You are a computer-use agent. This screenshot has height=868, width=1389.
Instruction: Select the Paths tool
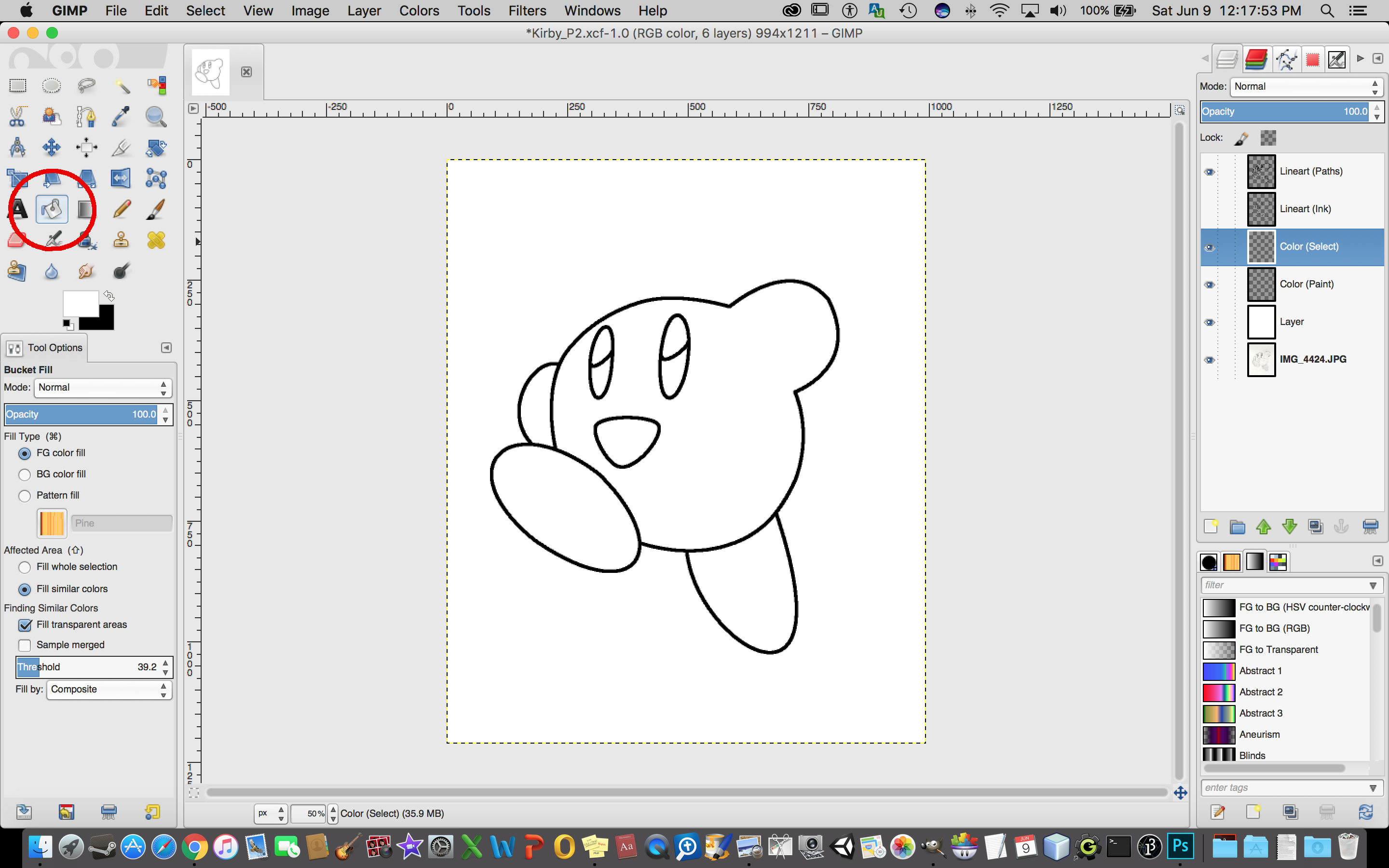(86, 117)
